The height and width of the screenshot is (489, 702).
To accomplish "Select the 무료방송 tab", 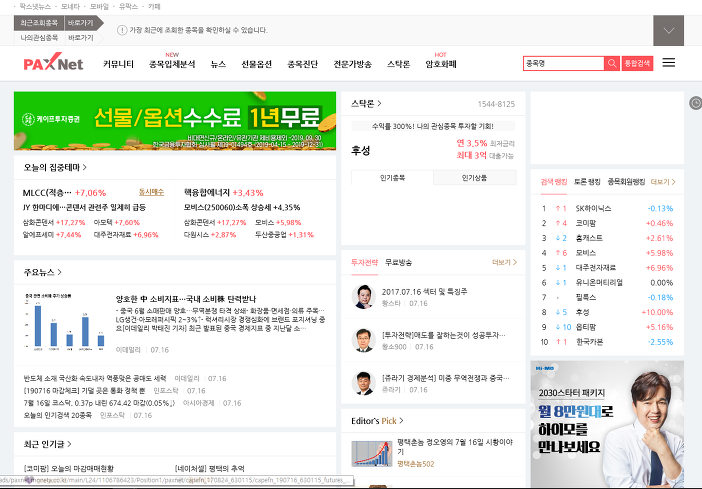I will 398,262.
